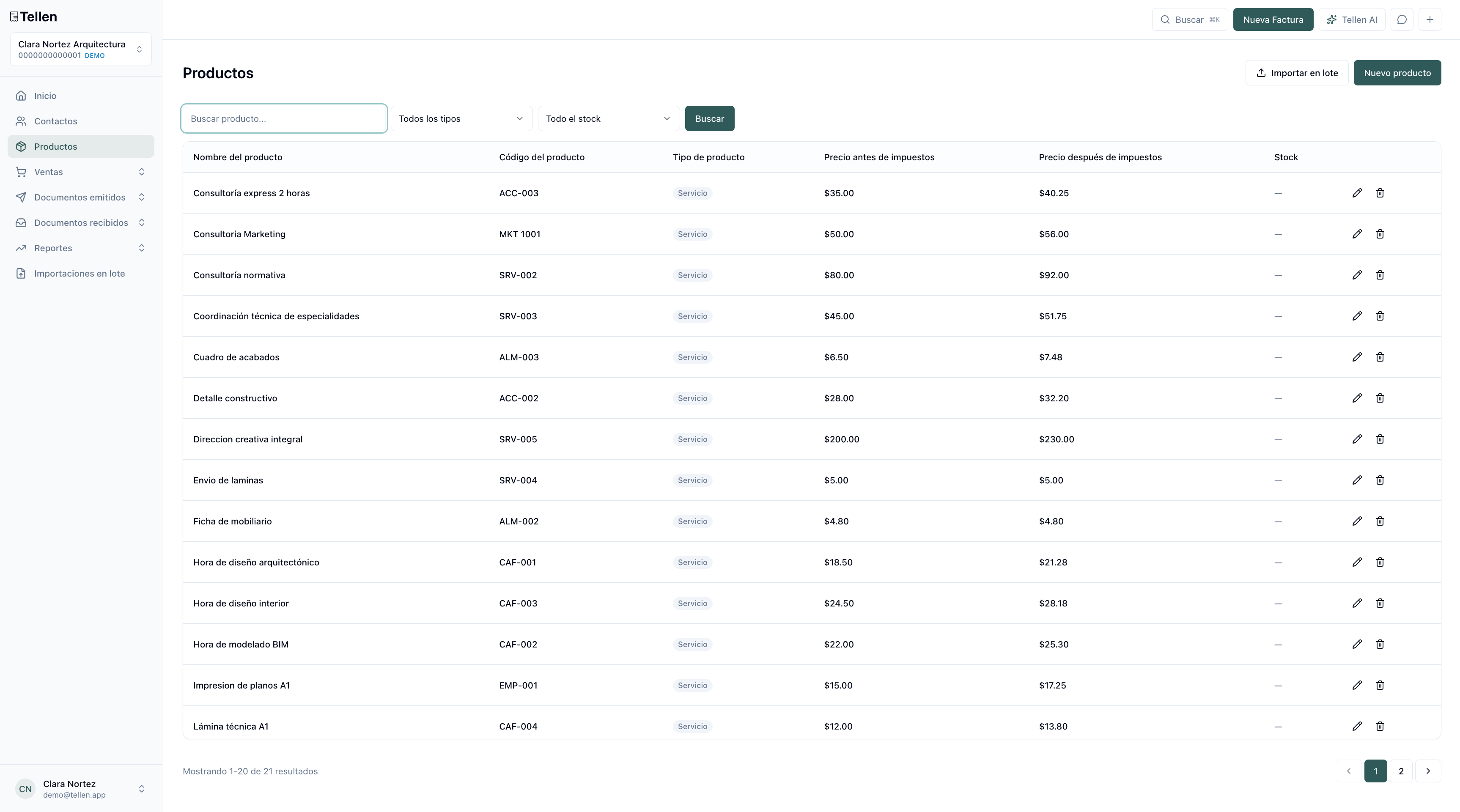Open Importaciones en lote page
Image resolution: width=1460 pixels, height=812 pixels.
[x=81, y=273]
